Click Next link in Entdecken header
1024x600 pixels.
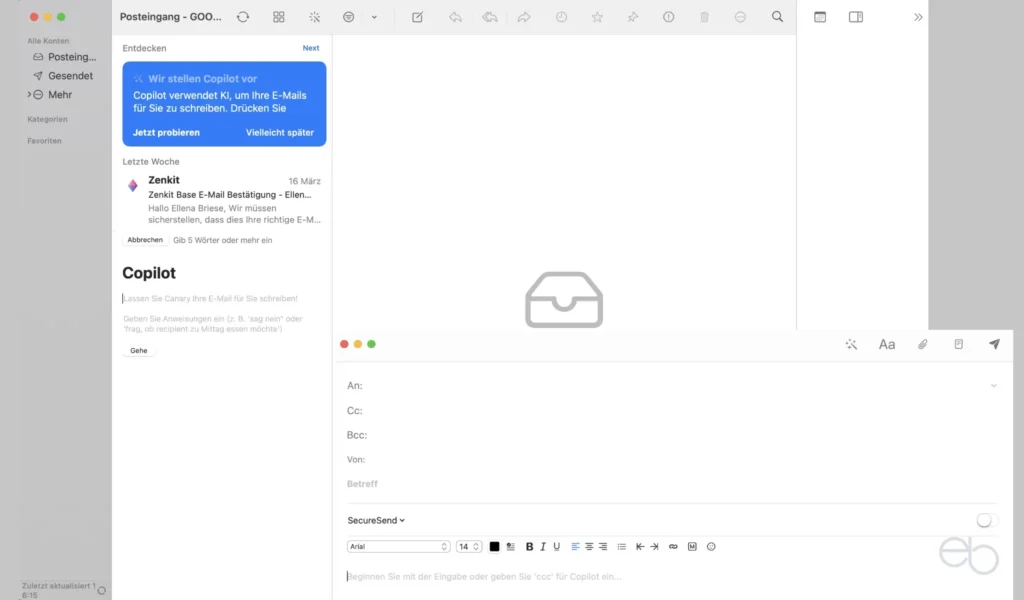click(311, 48)
